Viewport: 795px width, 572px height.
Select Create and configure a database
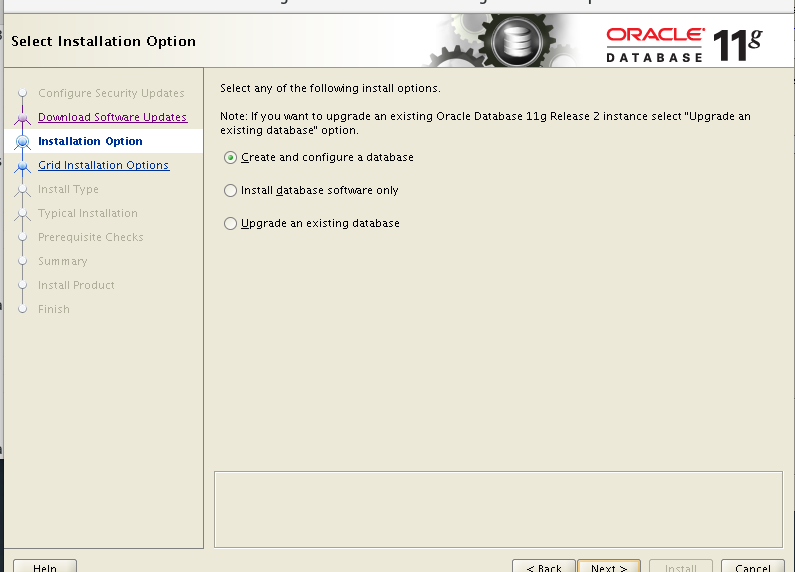pyautogui.click(x=319, y=158)
